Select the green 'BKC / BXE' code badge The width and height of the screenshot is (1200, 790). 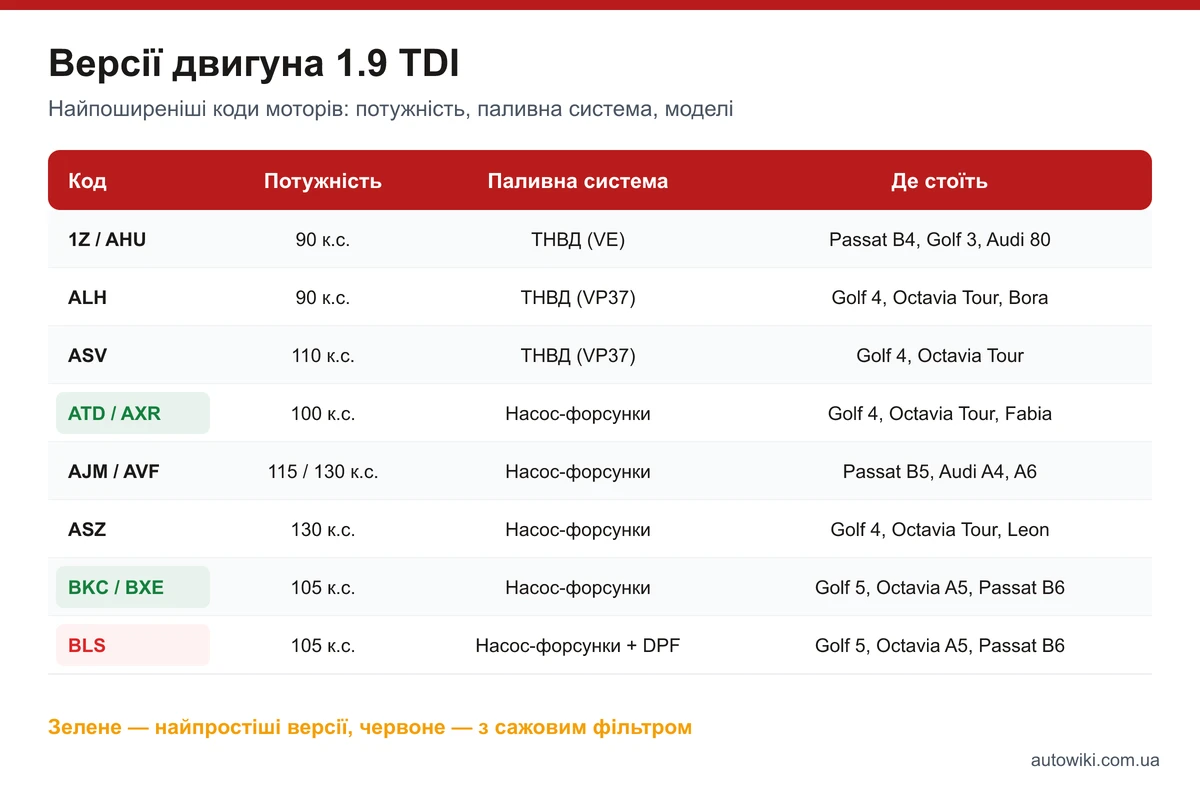click(133, 587)
